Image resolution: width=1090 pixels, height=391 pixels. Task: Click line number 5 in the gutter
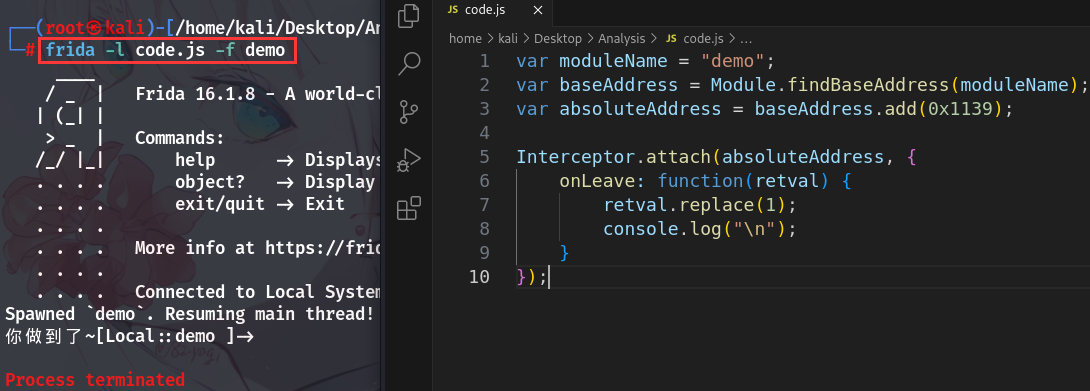click(x=485, y=157)
